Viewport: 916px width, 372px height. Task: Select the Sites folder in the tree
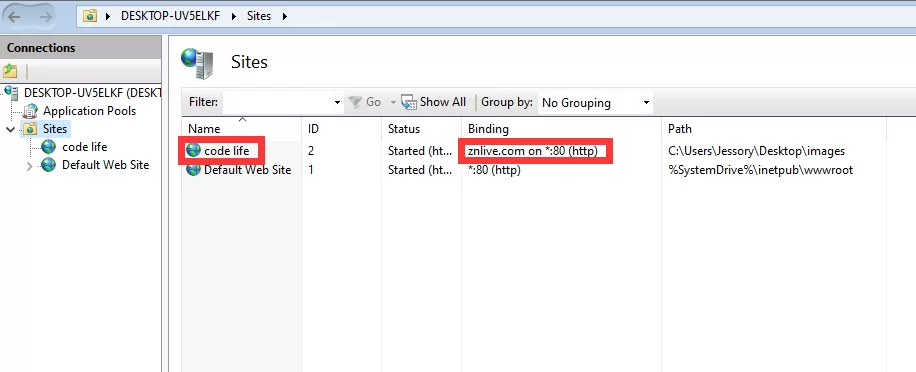[x=55, y=129]
